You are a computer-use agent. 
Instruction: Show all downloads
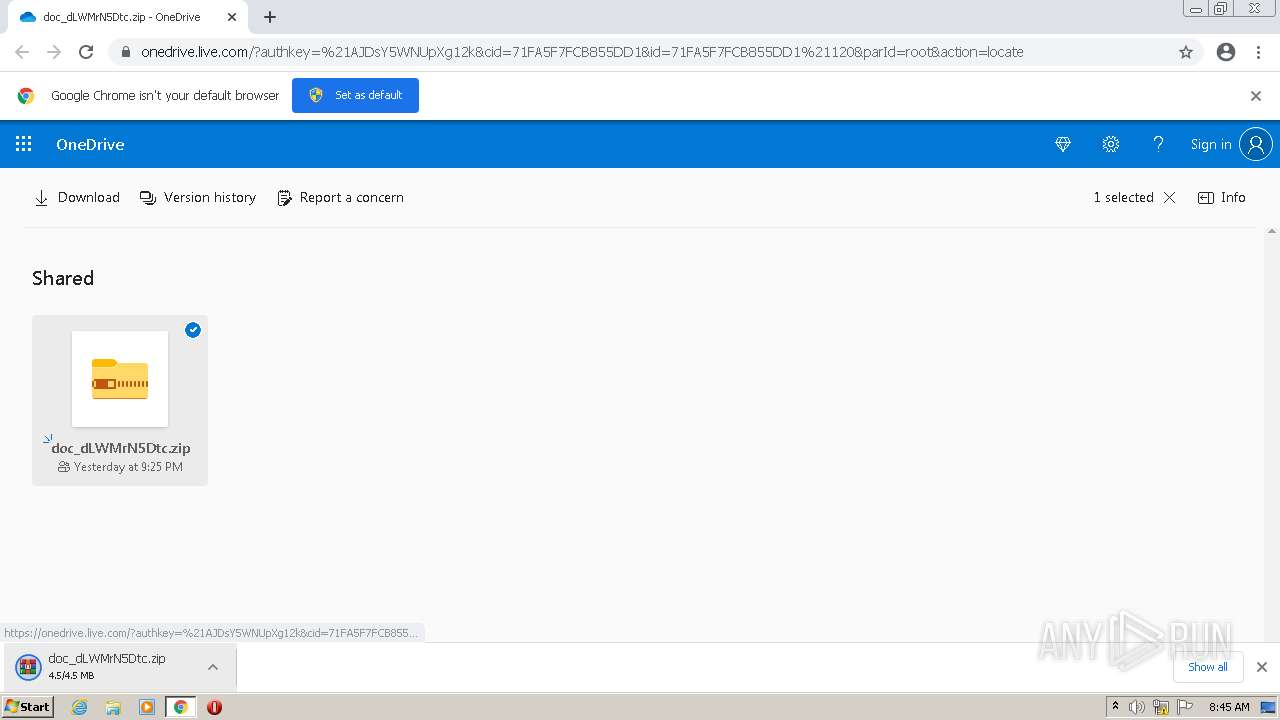coord(1207,667)
